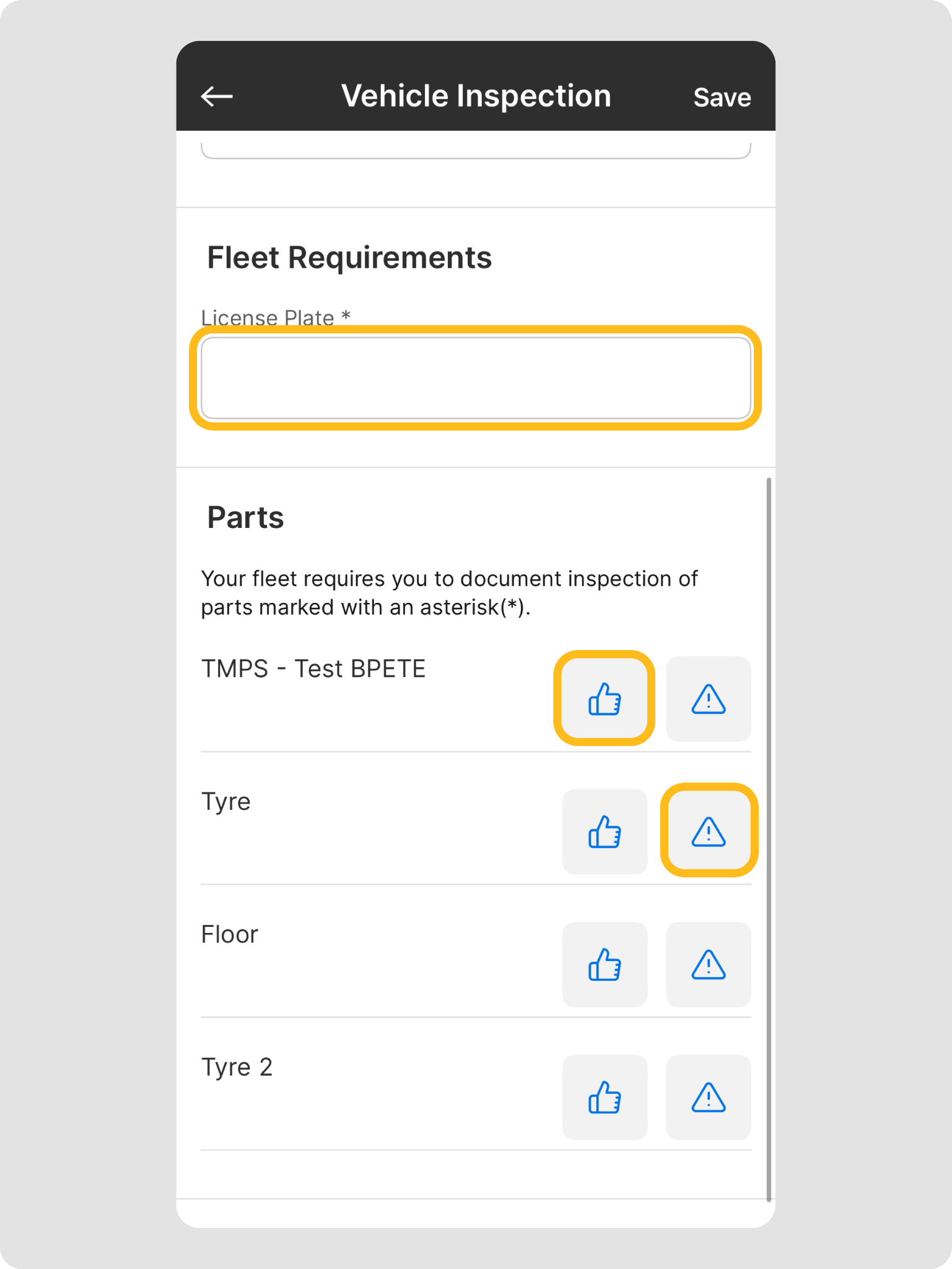Give Tyre a thumbs up
Screen dimensions: 952x1269
pos(605,832)
